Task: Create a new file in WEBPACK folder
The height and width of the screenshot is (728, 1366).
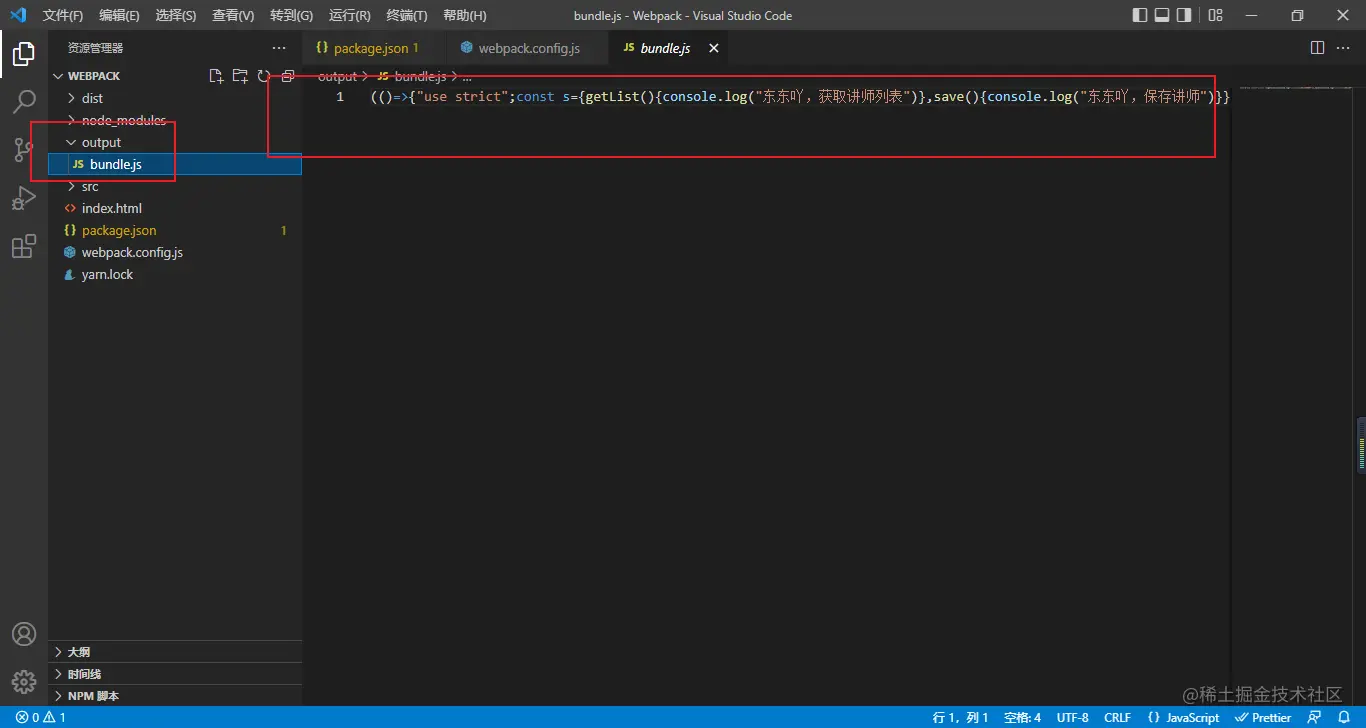Action: click(216, 76)
